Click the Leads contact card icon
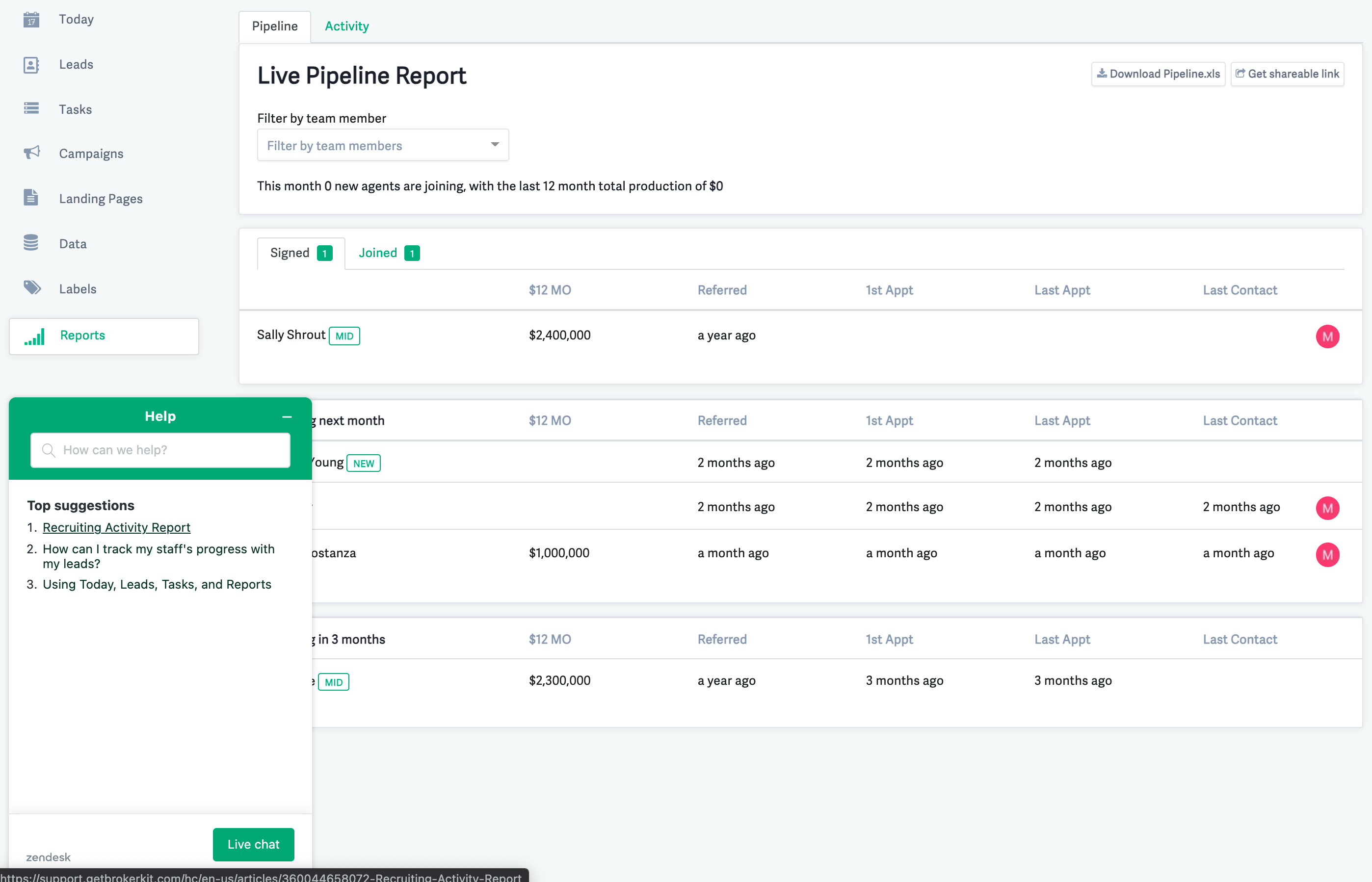Screen dimensions: 1372x882 tap(31, 65)
